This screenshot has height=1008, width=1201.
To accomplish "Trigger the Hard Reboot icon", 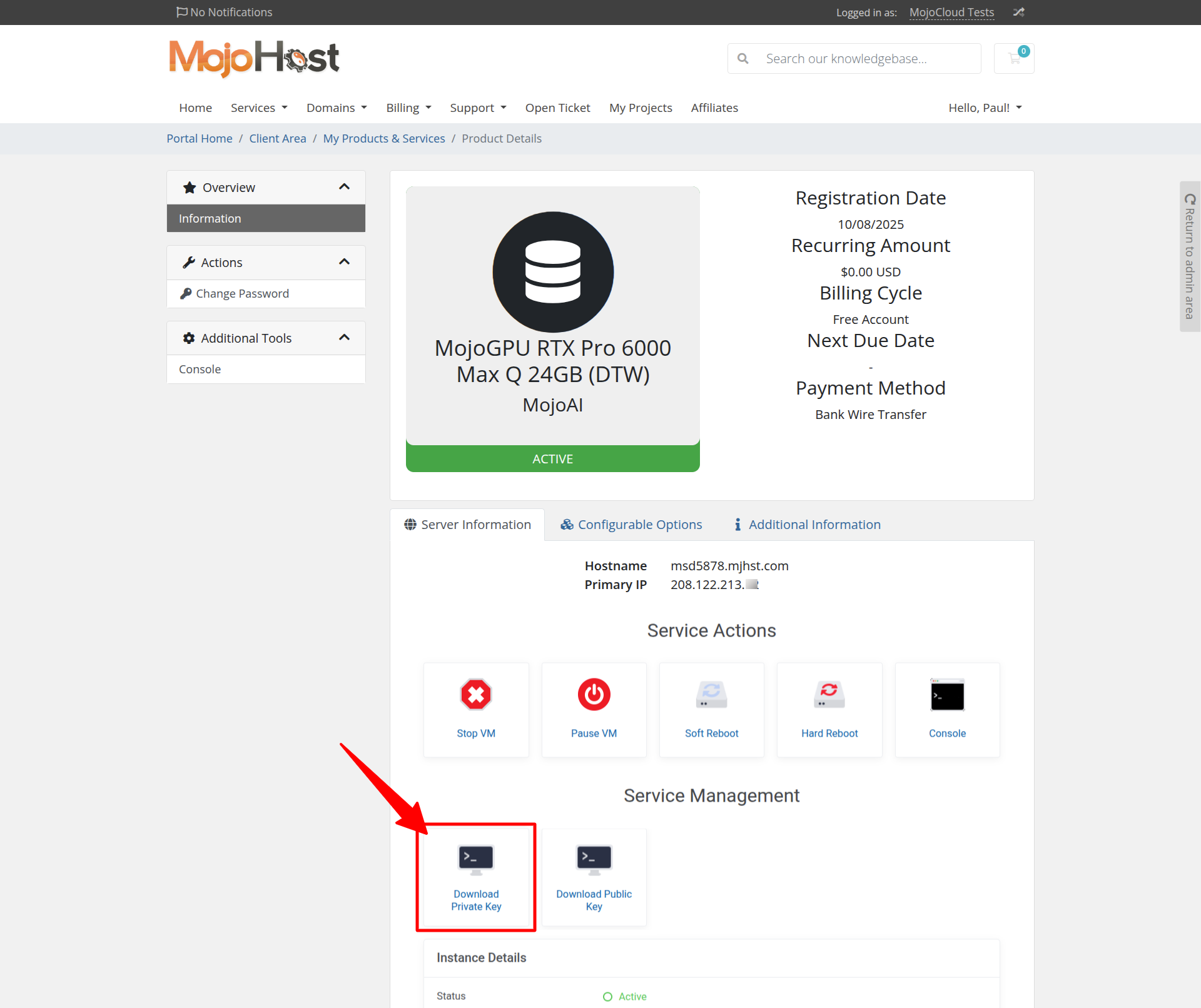I will pyautogui.click(x=829, y=694).
